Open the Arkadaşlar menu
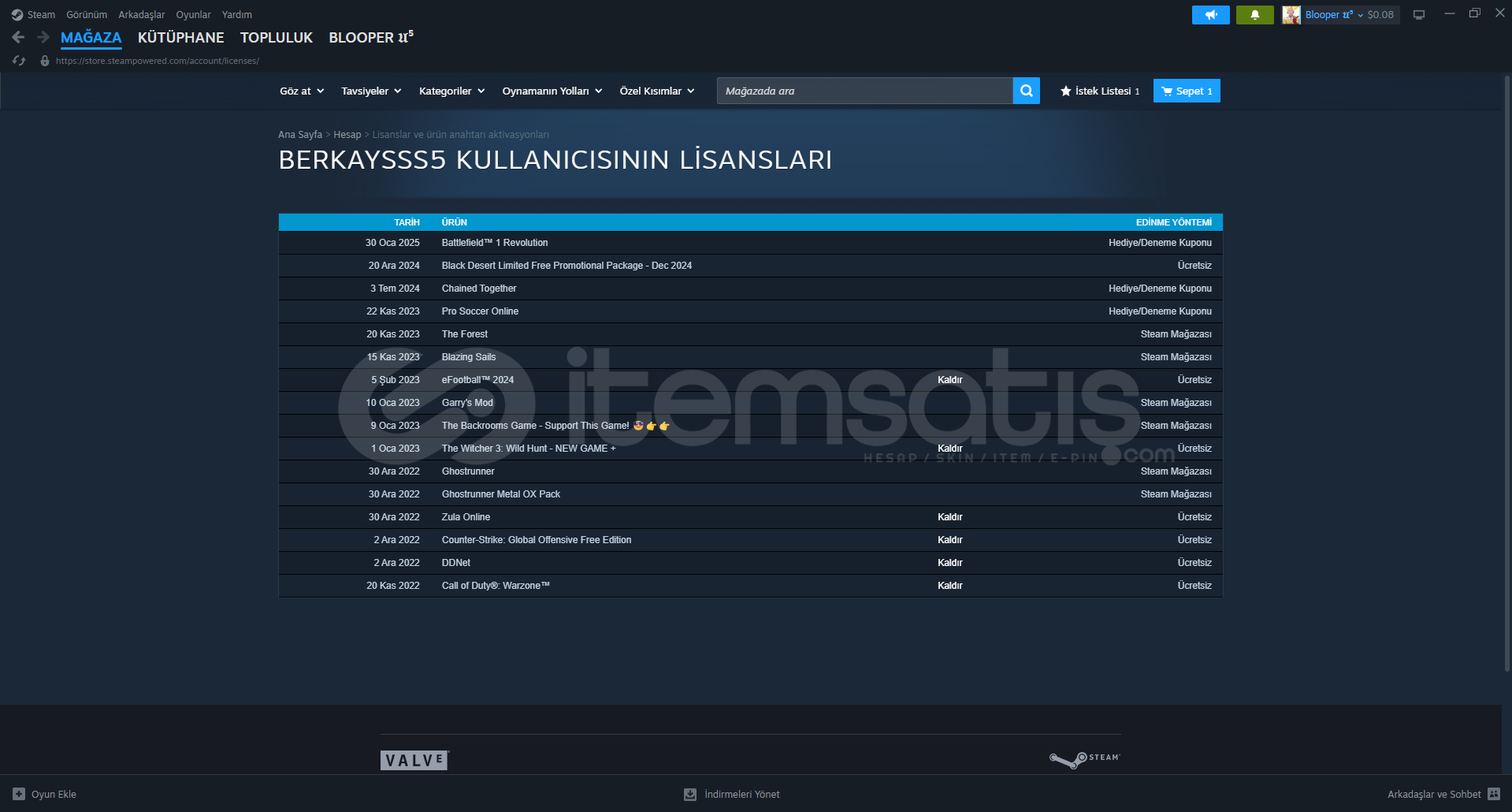This screenshot has height=812, width=1512. click(x=142, y=15)
